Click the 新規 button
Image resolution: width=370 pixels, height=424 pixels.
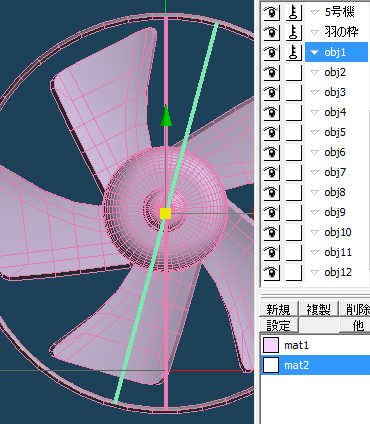[279, 309]
